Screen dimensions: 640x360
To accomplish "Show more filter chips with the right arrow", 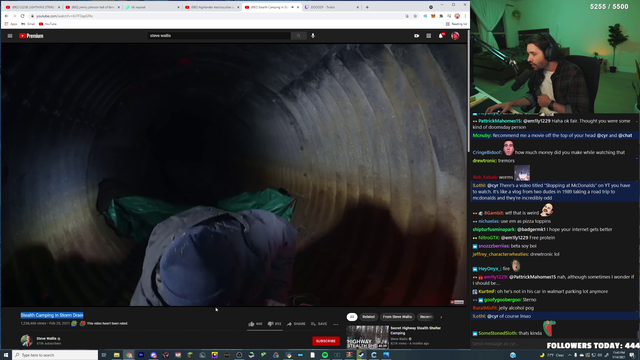I will [441, 317].
